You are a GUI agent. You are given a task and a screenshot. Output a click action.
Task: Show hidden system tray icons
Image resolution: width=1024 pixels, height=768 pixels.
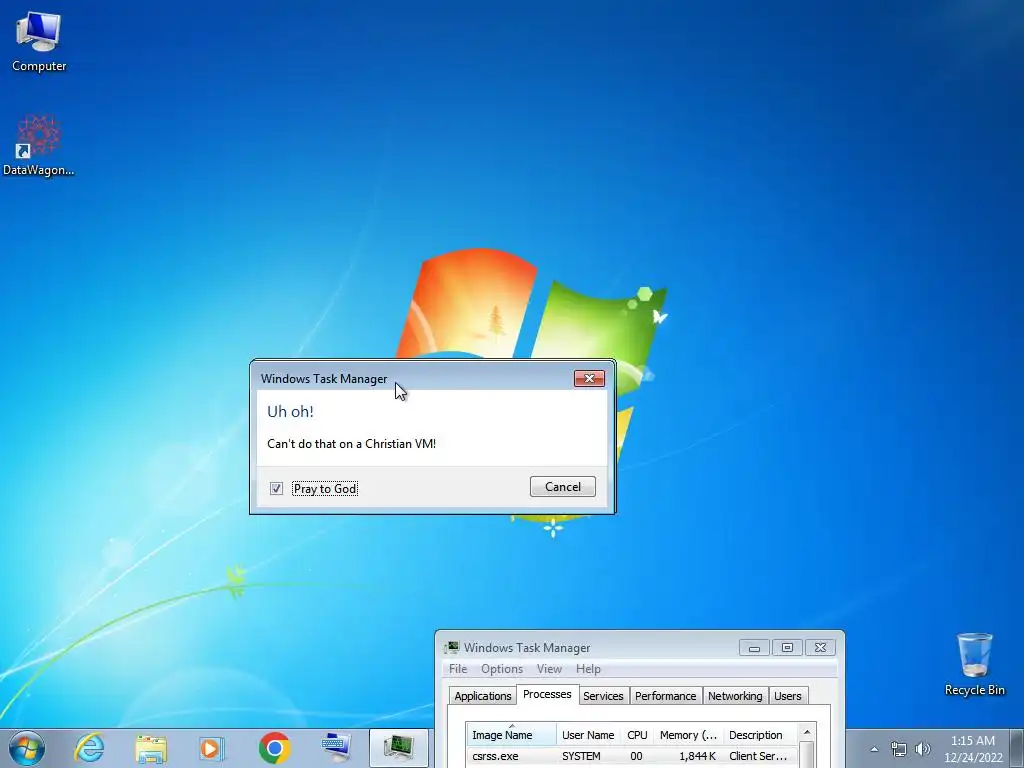click(x=874, y=749)
